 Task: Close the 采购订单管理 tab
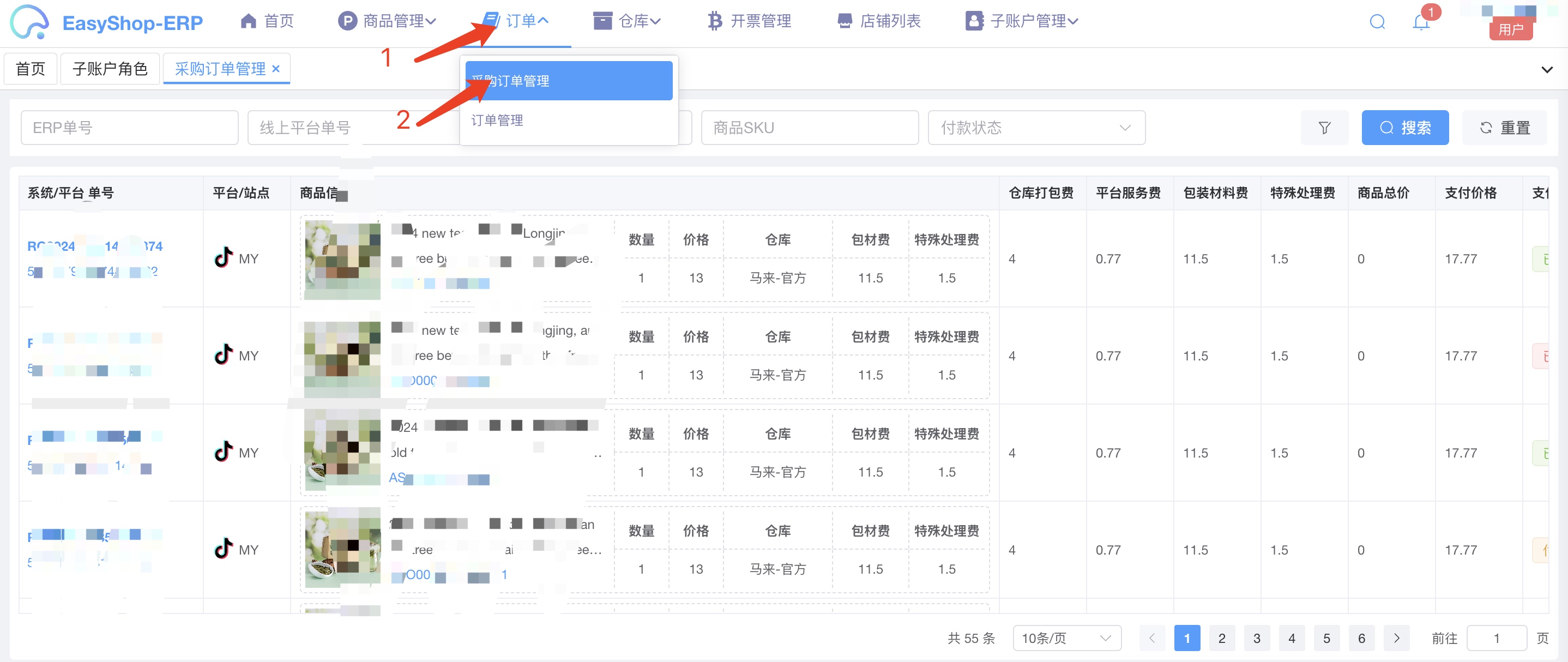[276, 69]
